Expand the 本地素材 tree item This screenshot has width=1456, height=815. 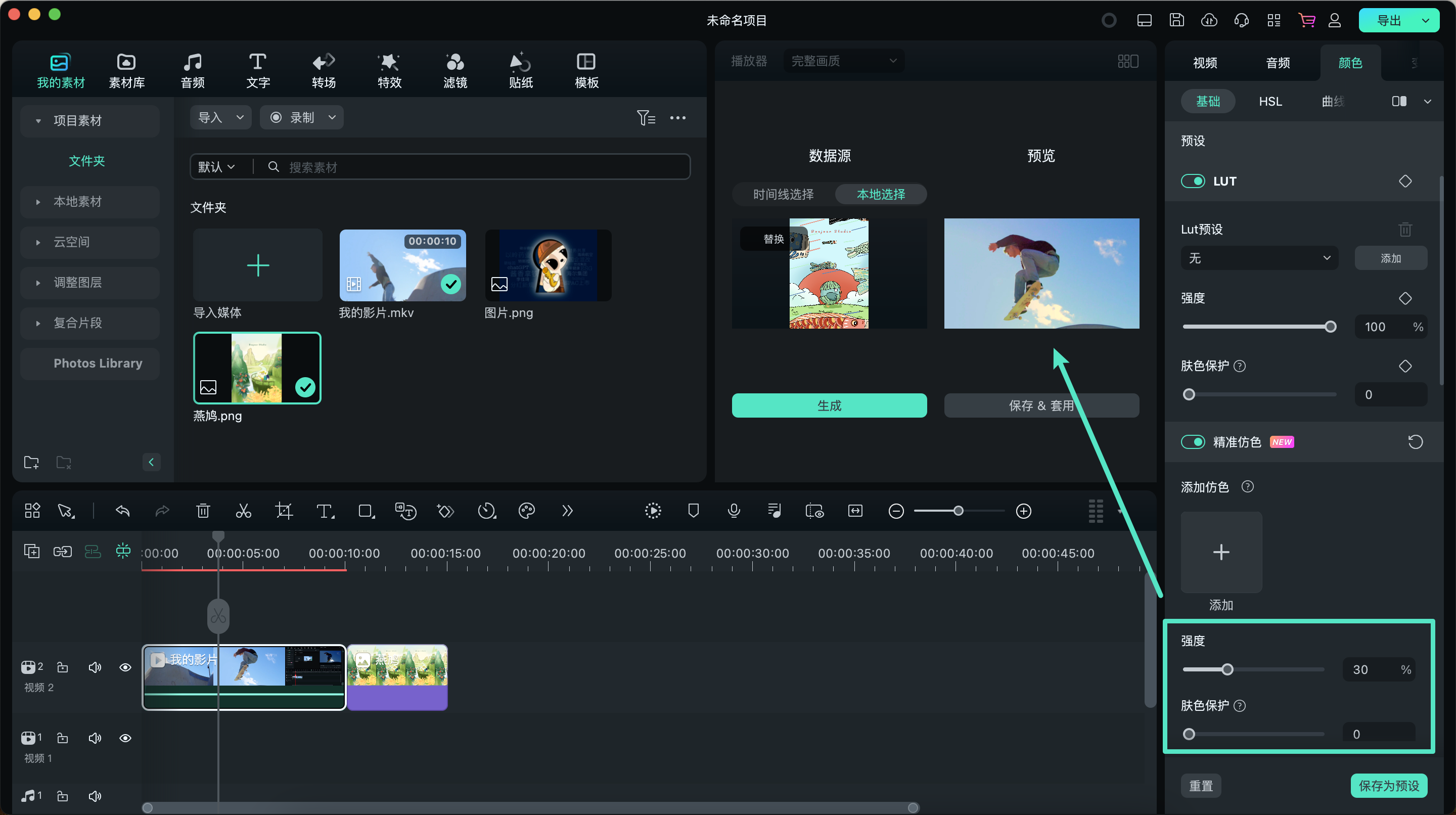point(38,202)
